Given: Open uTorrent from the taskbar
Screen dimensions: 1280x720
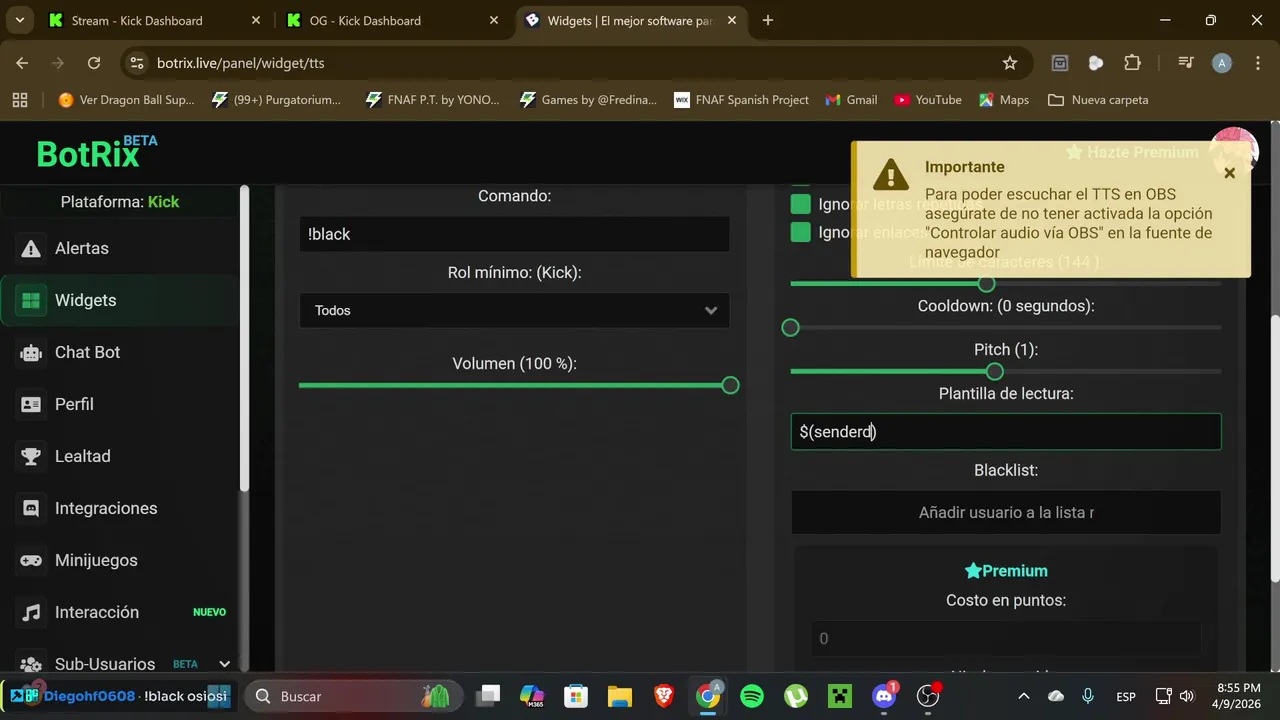Looking at the screenshot, I should (796, 696).
